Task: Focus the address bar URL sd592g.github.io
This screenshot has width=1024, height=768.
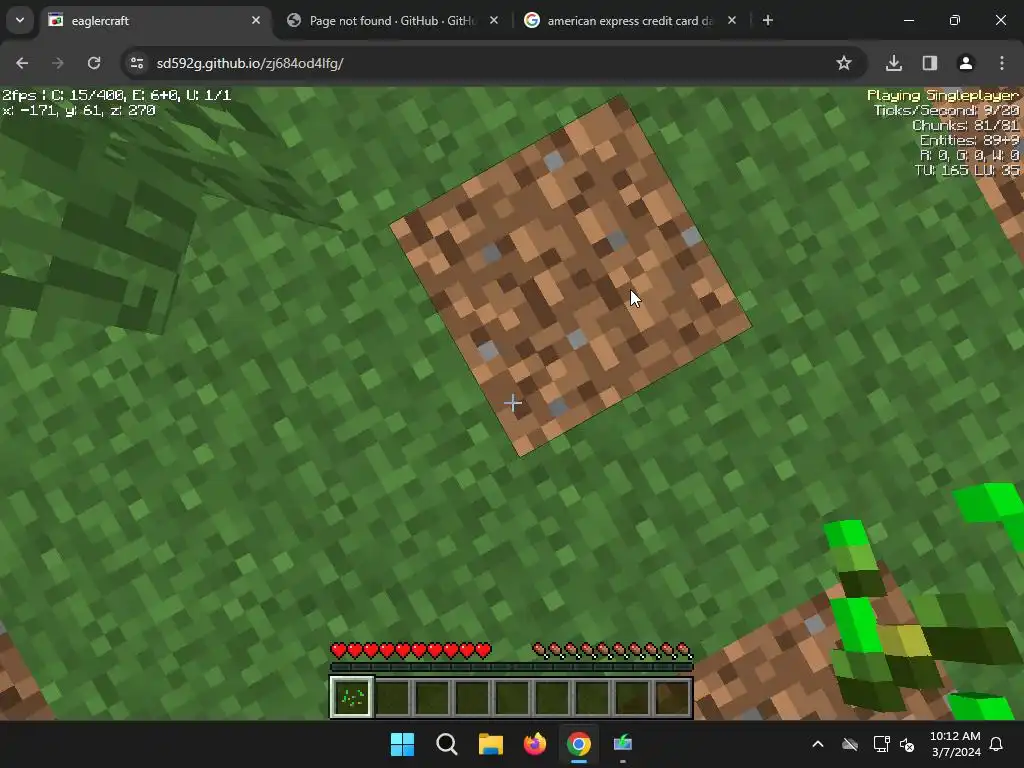Action: coord(249,63)
